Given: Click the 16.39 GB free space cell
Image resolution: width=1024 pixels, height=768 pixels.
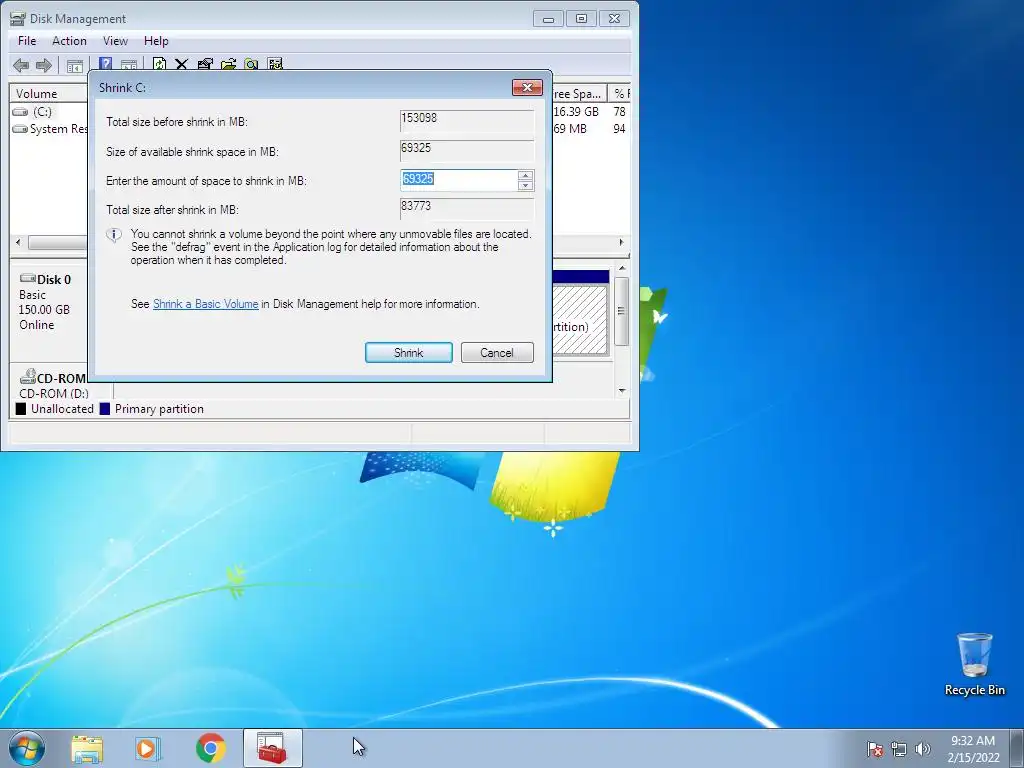Looking at the screenshot, I should (x=577, y=112).
